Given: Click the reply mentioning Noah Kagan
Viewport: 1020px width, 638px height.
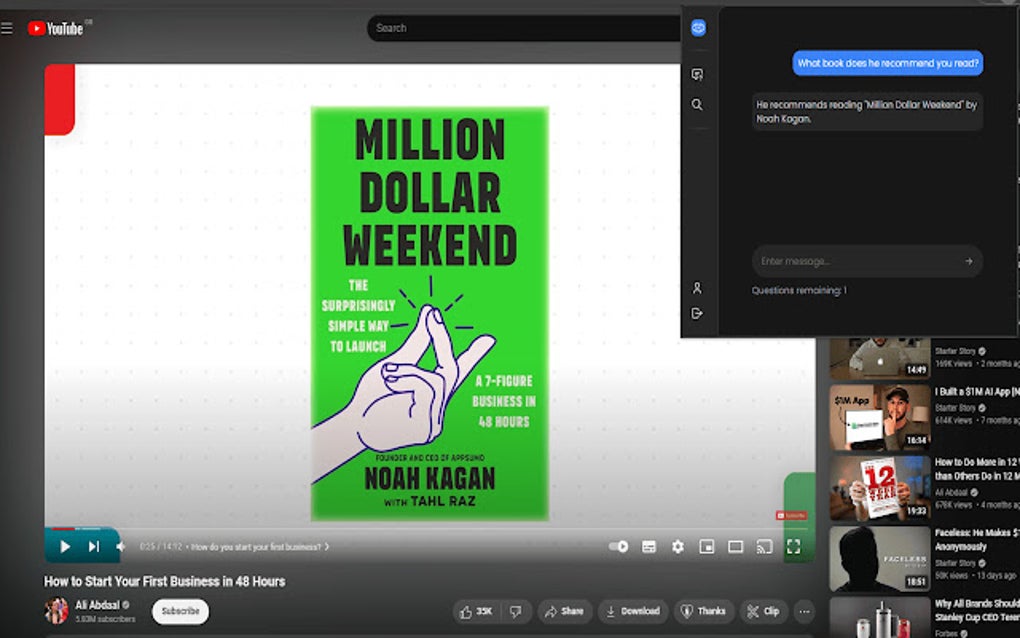Looking at the screenshot, I should pyautogui.click(x=867, y=112).
